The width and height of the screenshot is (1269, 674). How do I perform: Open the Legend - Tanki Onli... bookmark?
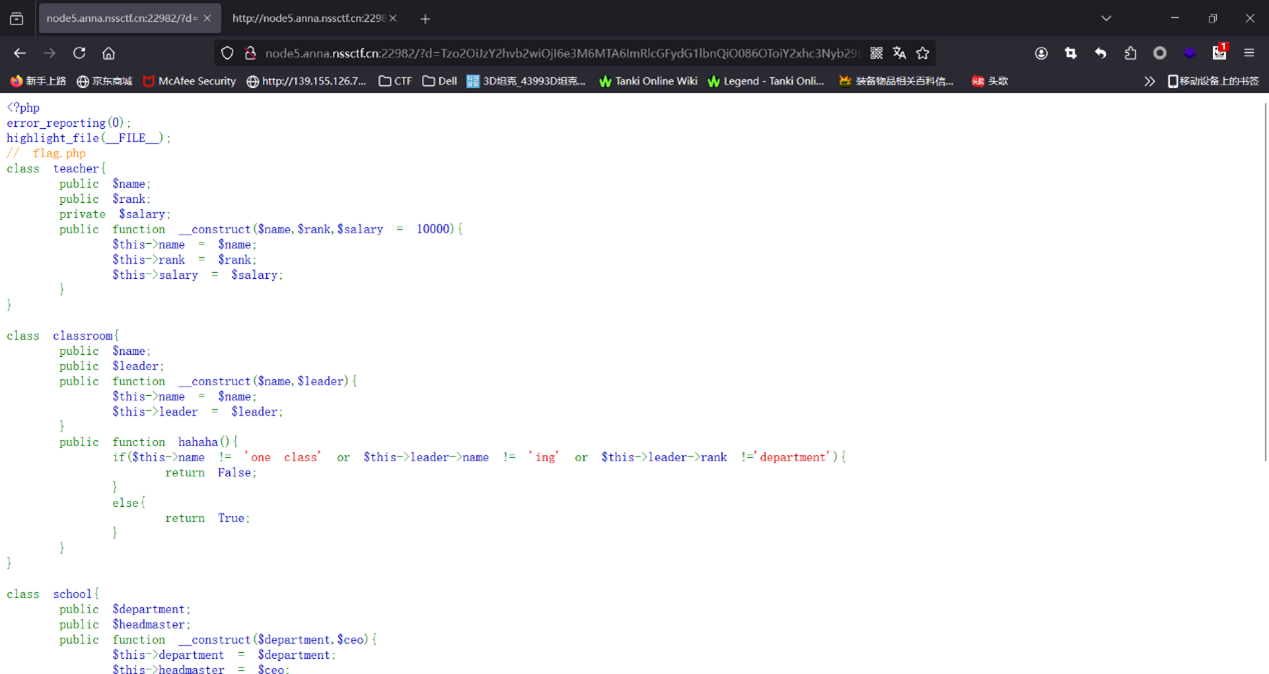765,81
